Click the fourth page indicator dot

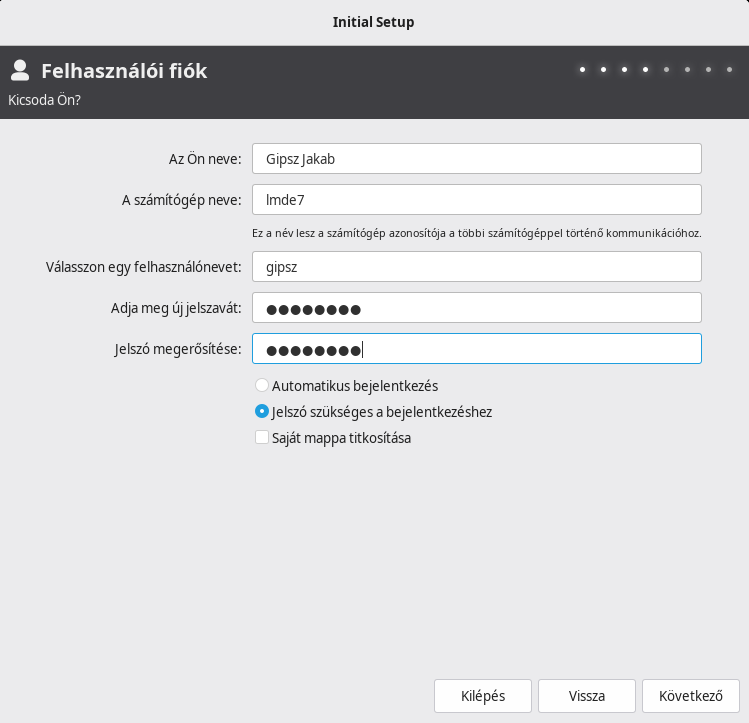645,70
